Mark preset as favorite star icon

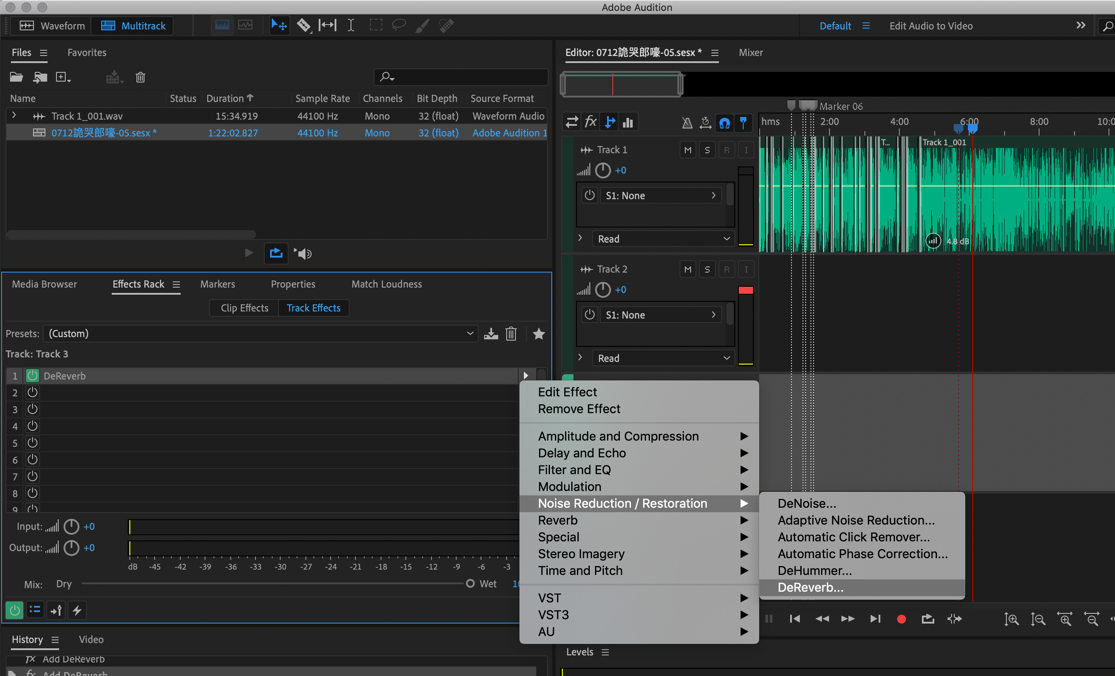[538, 333]
